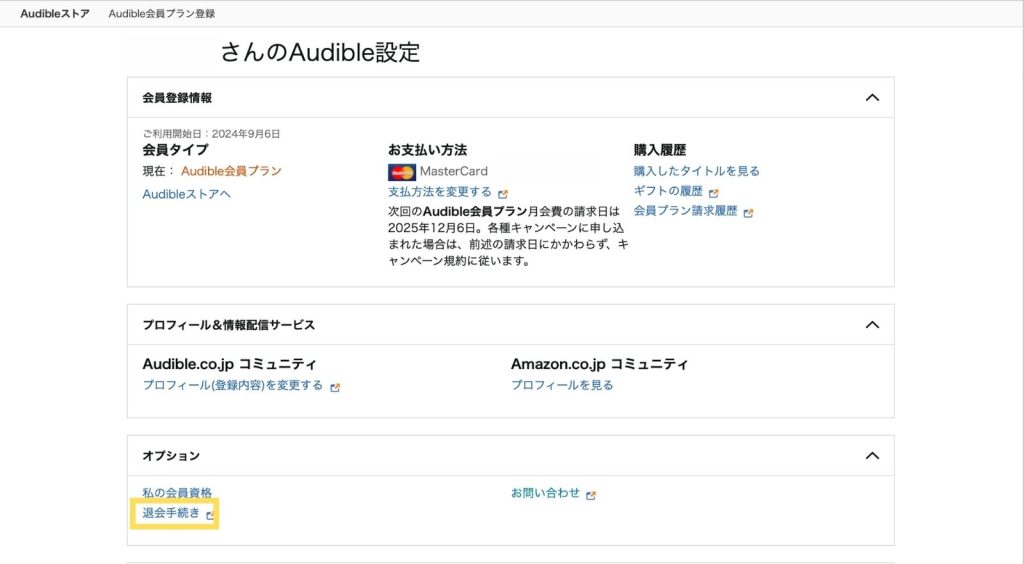Collapse the 会員登録情報 section

point(872,98)
